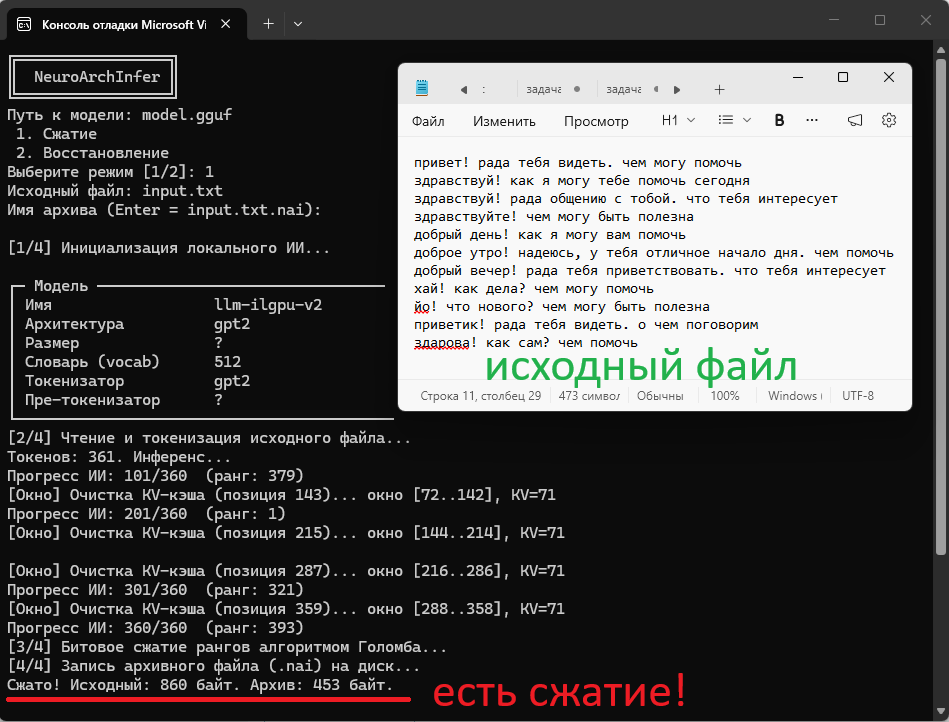
Task: Expand the list style dropdown chevron
Action: click(747, 120)
